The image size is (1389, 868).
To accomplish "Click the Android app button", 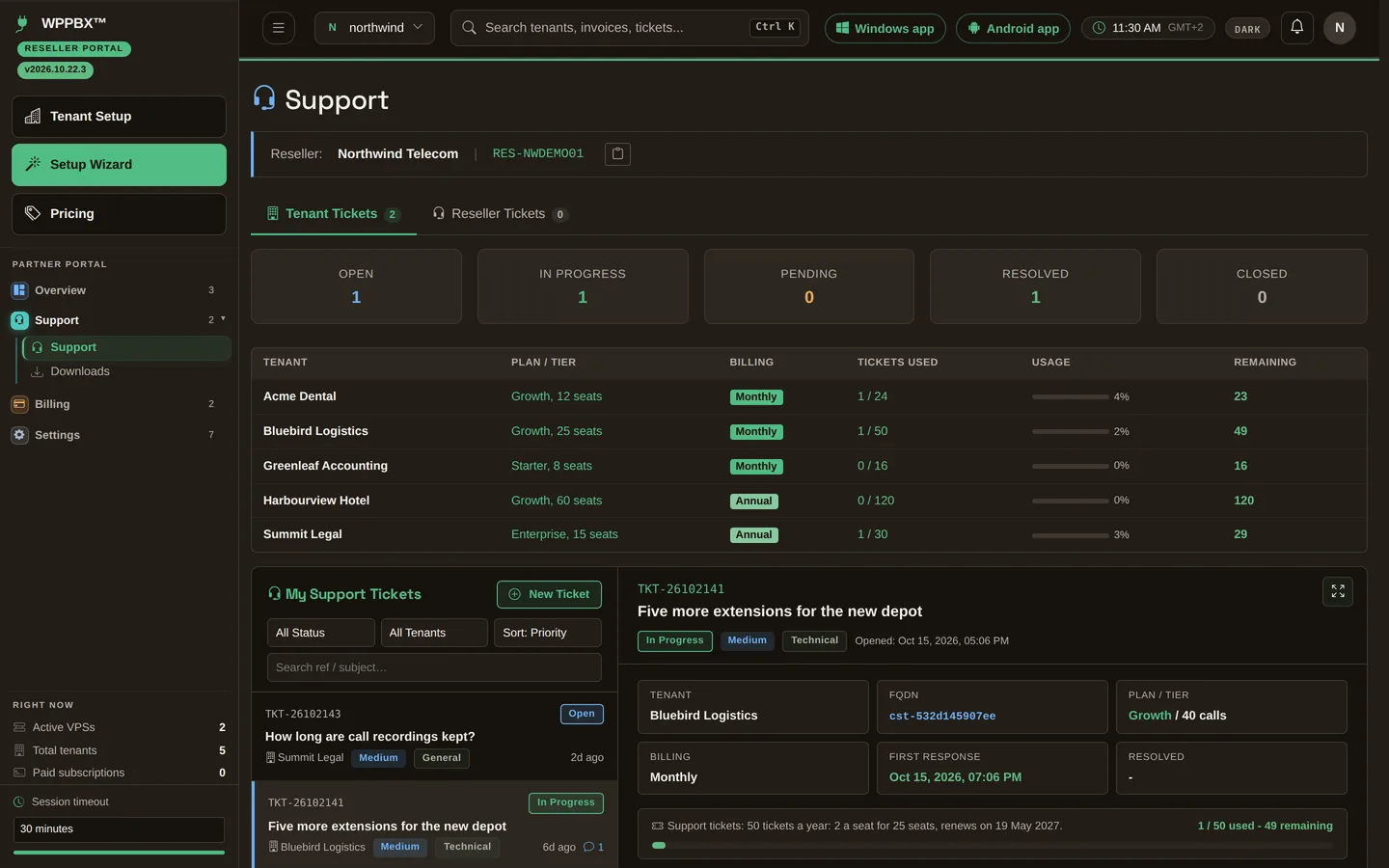I will click(x=1013, y=28).
